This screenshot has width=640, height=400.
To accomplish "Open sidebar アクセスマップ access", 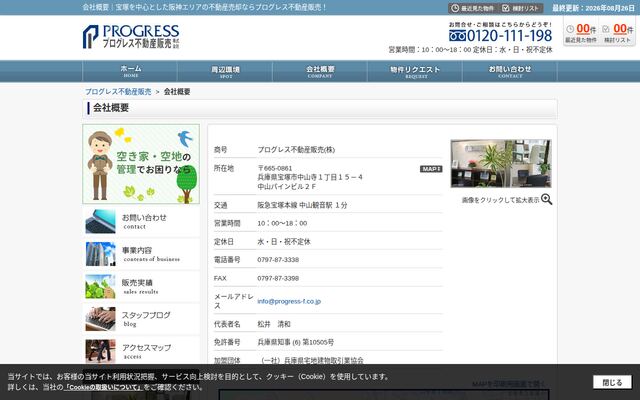I will coord(141,351).
